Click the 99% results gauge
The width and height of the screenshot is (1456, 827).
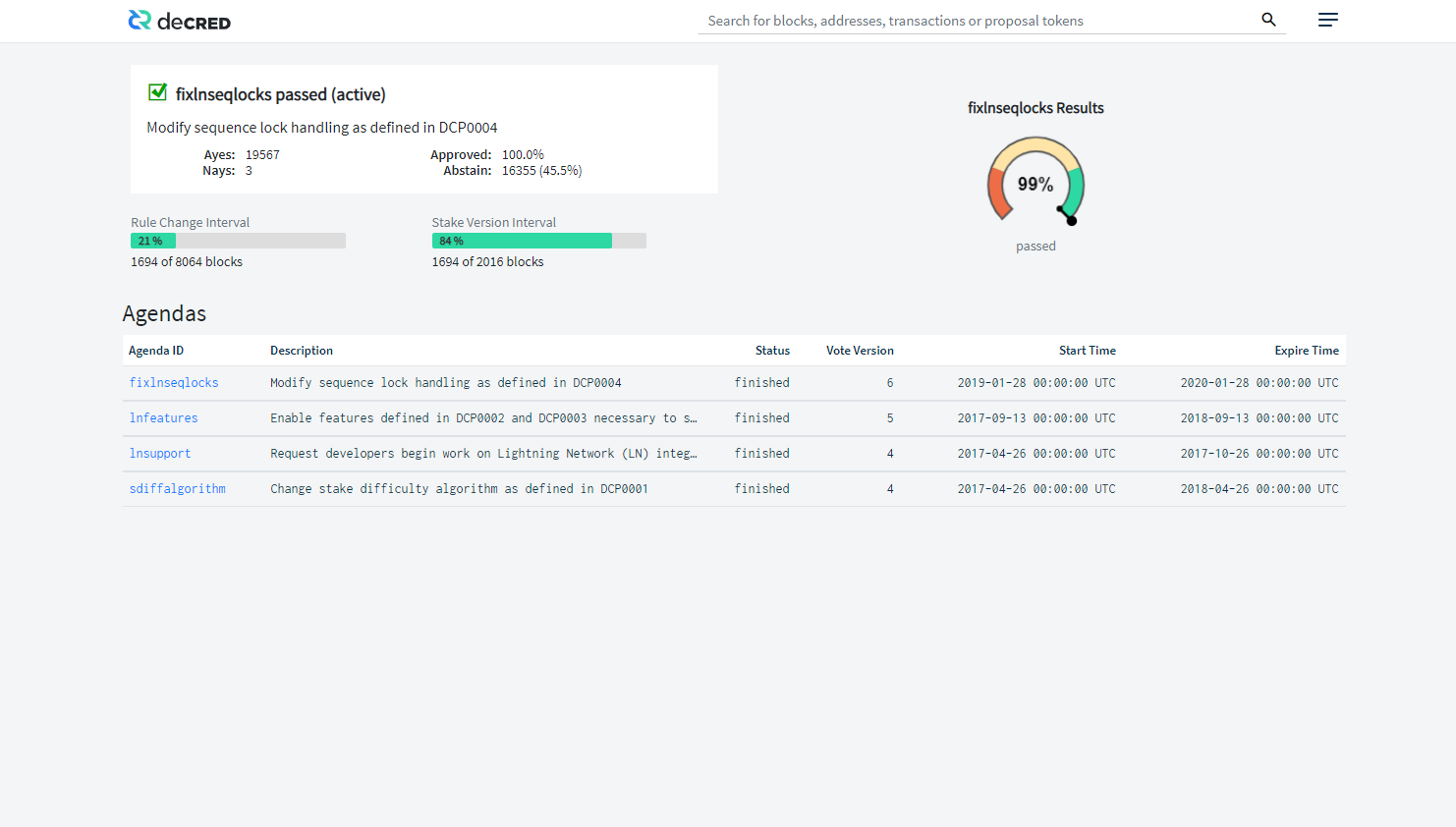pyautogui.click(x=1036, y=182)
